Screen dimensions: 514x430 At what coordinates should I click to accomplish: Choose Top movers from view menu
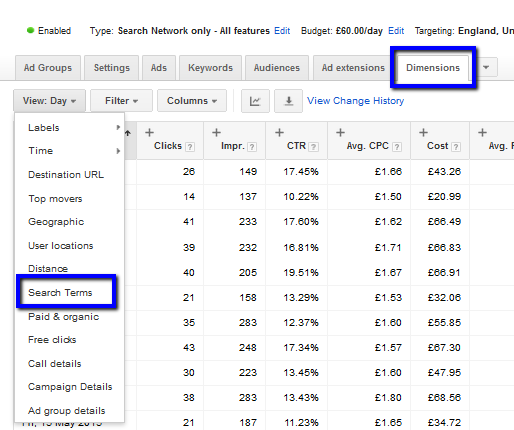pos(55,199)
